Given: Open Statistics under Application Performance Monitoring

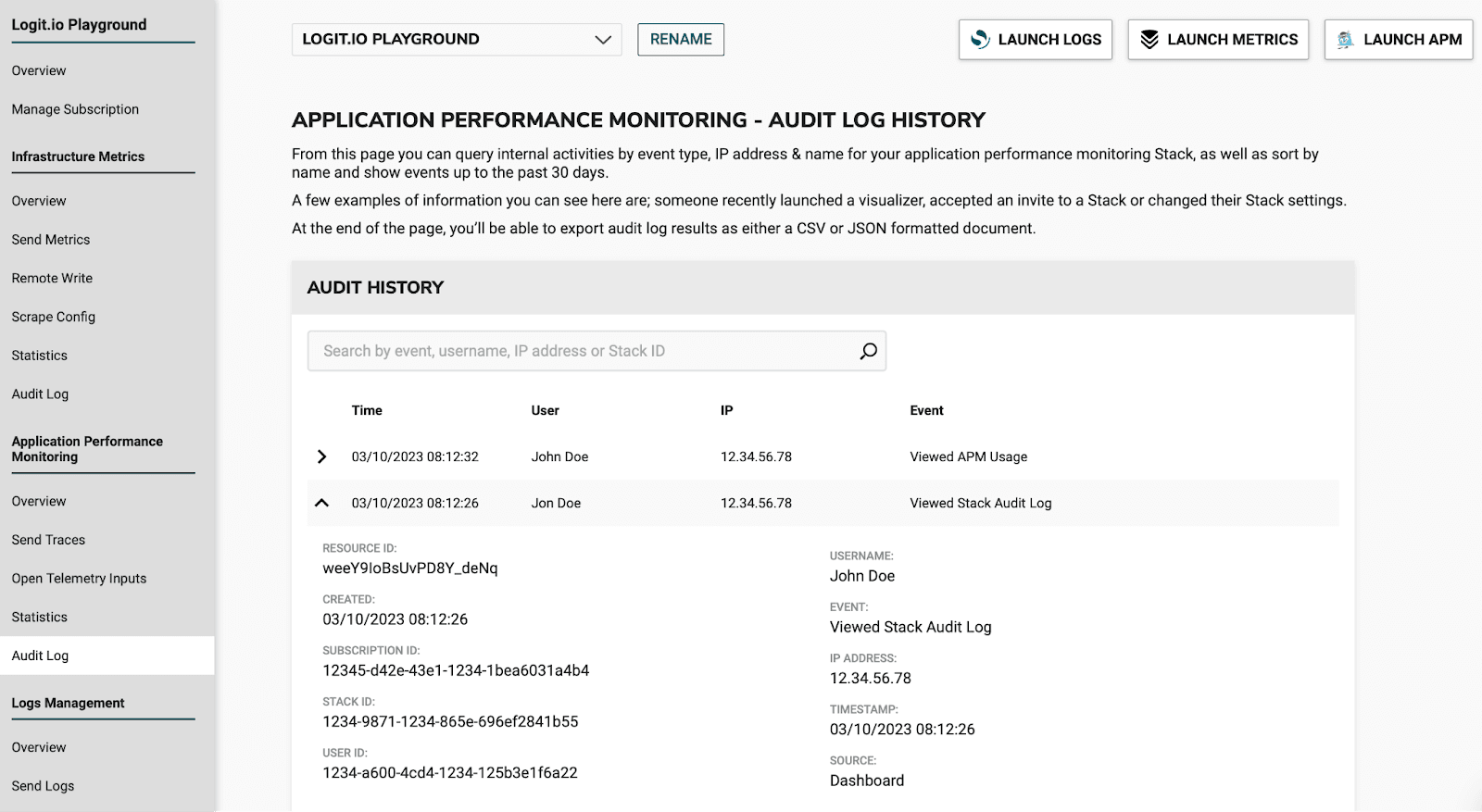Looking at the screenshot, I should (x=40, y=617).
